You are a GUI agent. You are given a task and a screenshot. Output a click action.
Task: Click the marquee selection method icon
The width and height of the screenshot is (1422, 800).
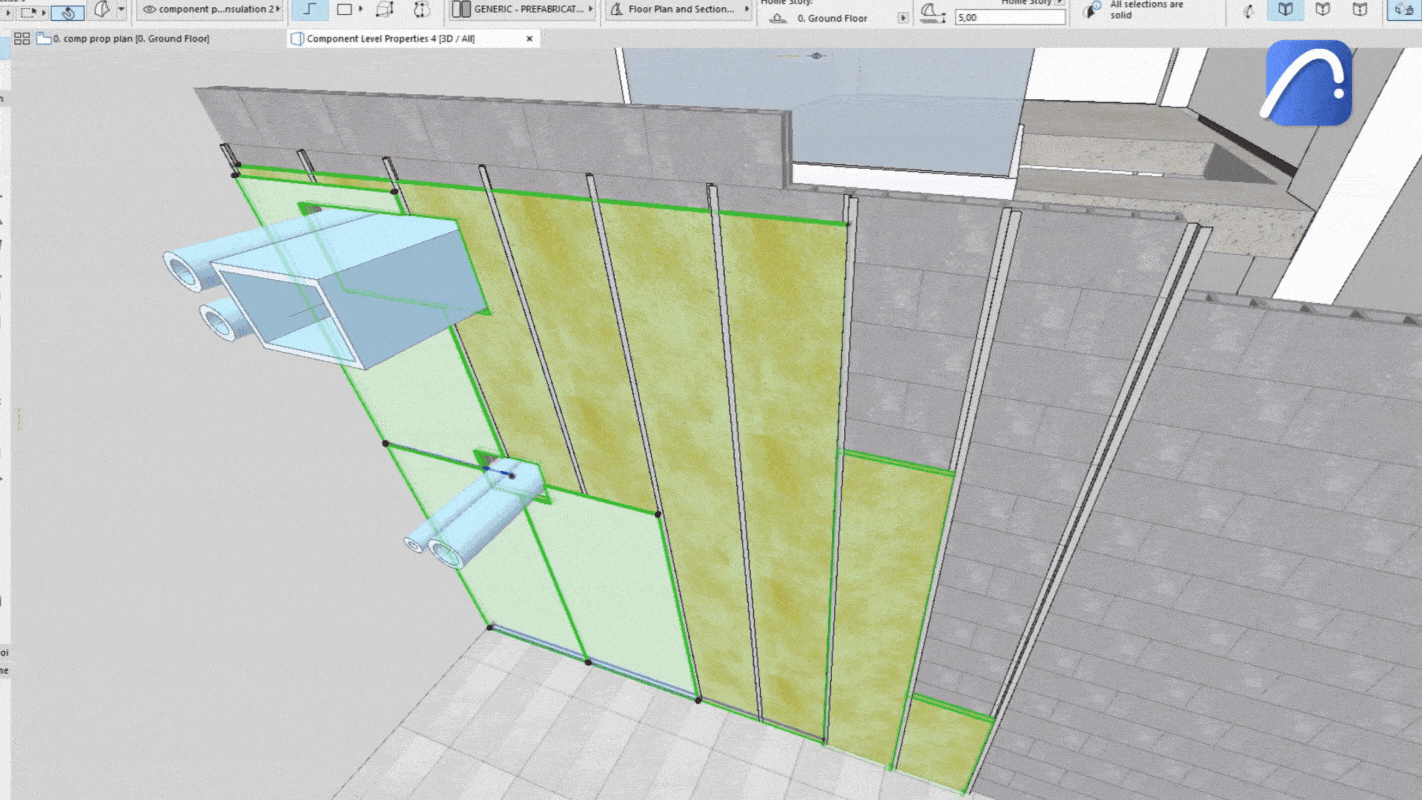[x=27, y=13]
